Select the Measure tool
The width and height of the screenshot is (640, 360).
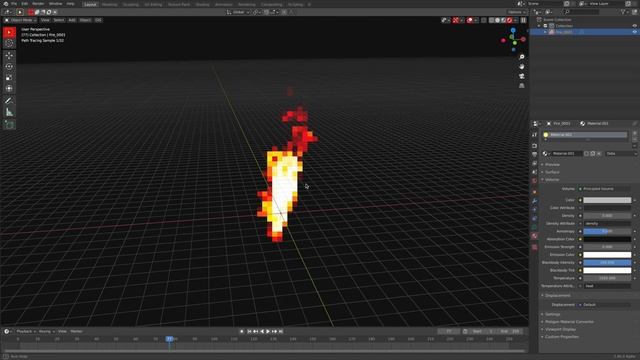[x=9, y=112]
